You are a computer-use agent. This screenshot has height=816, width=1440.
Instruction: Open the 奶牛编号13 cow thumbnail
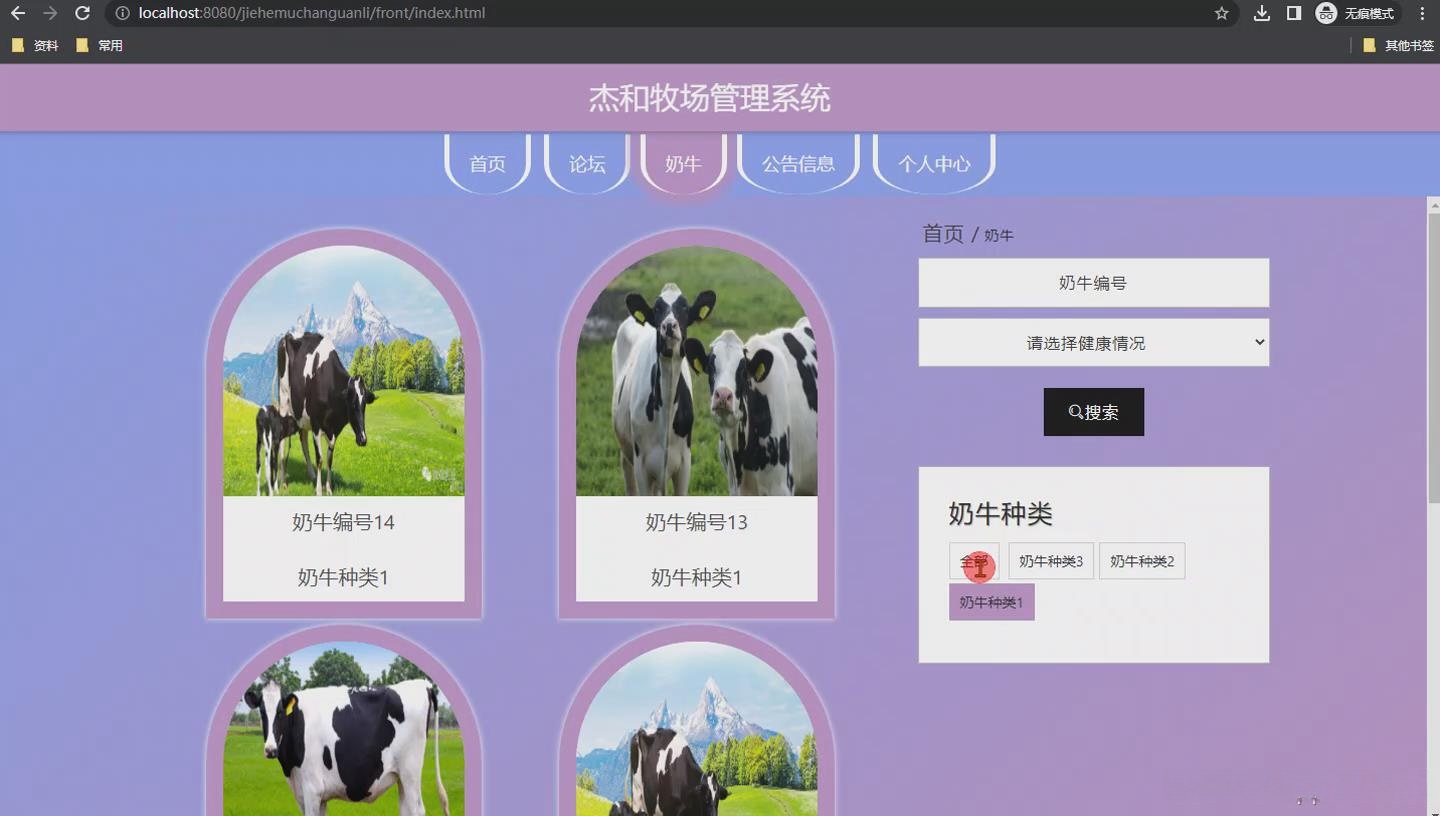point(696,375)
